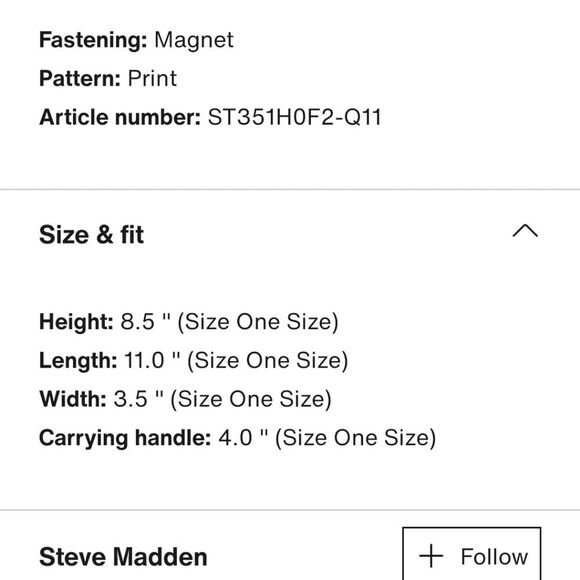Collapse the Size & fit section chevron
The image size is (580, 580).
[525, 231]
